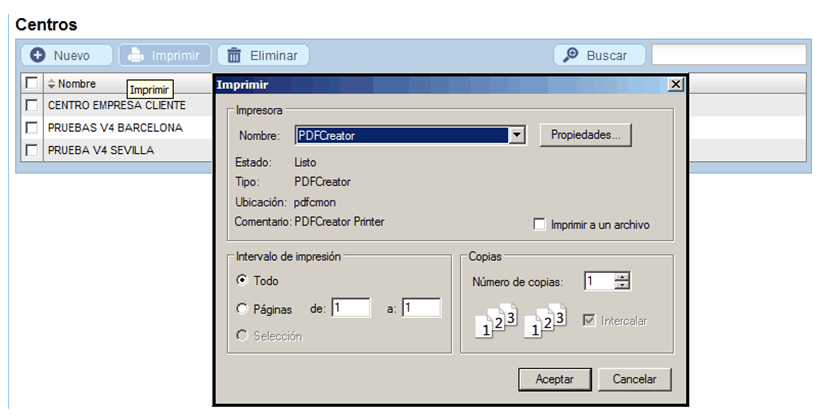
Task: Click the search text field
Action: tap(728, 56)
